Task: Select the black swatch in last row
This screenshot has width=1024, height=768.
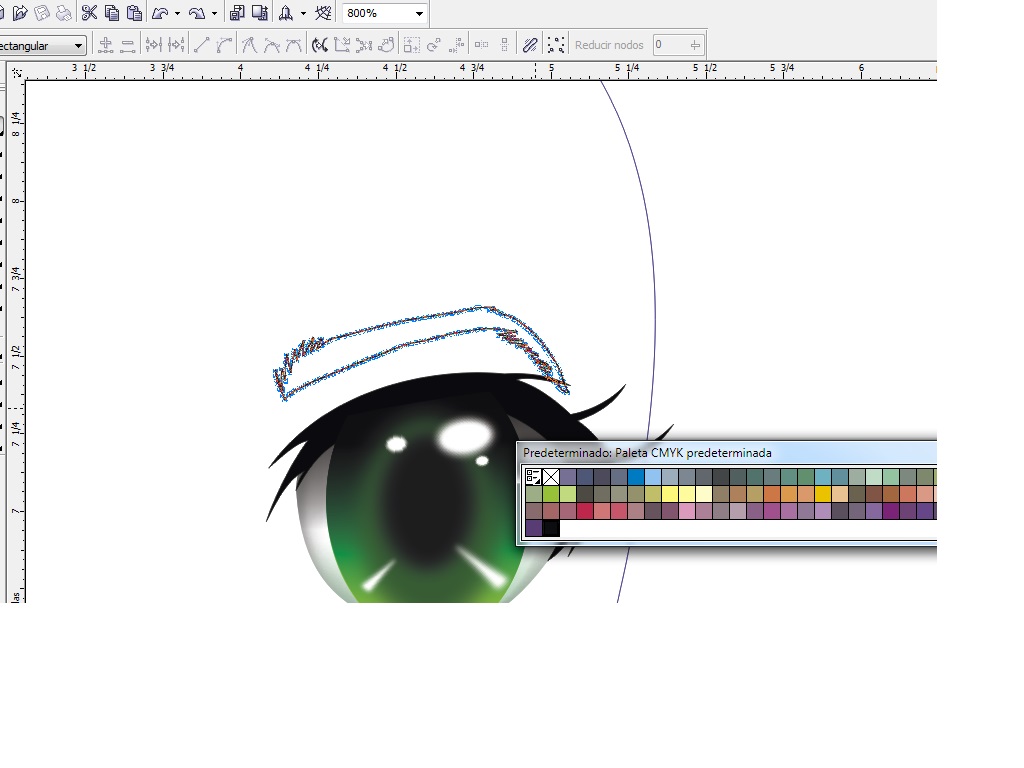Action: (551, 528)
